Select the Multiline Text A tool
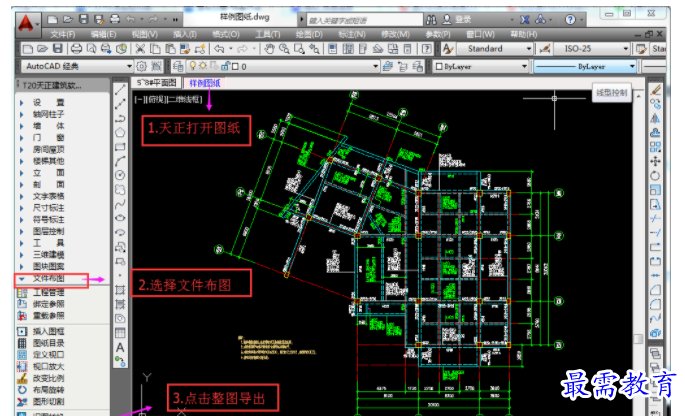 [x=120, y=347]
